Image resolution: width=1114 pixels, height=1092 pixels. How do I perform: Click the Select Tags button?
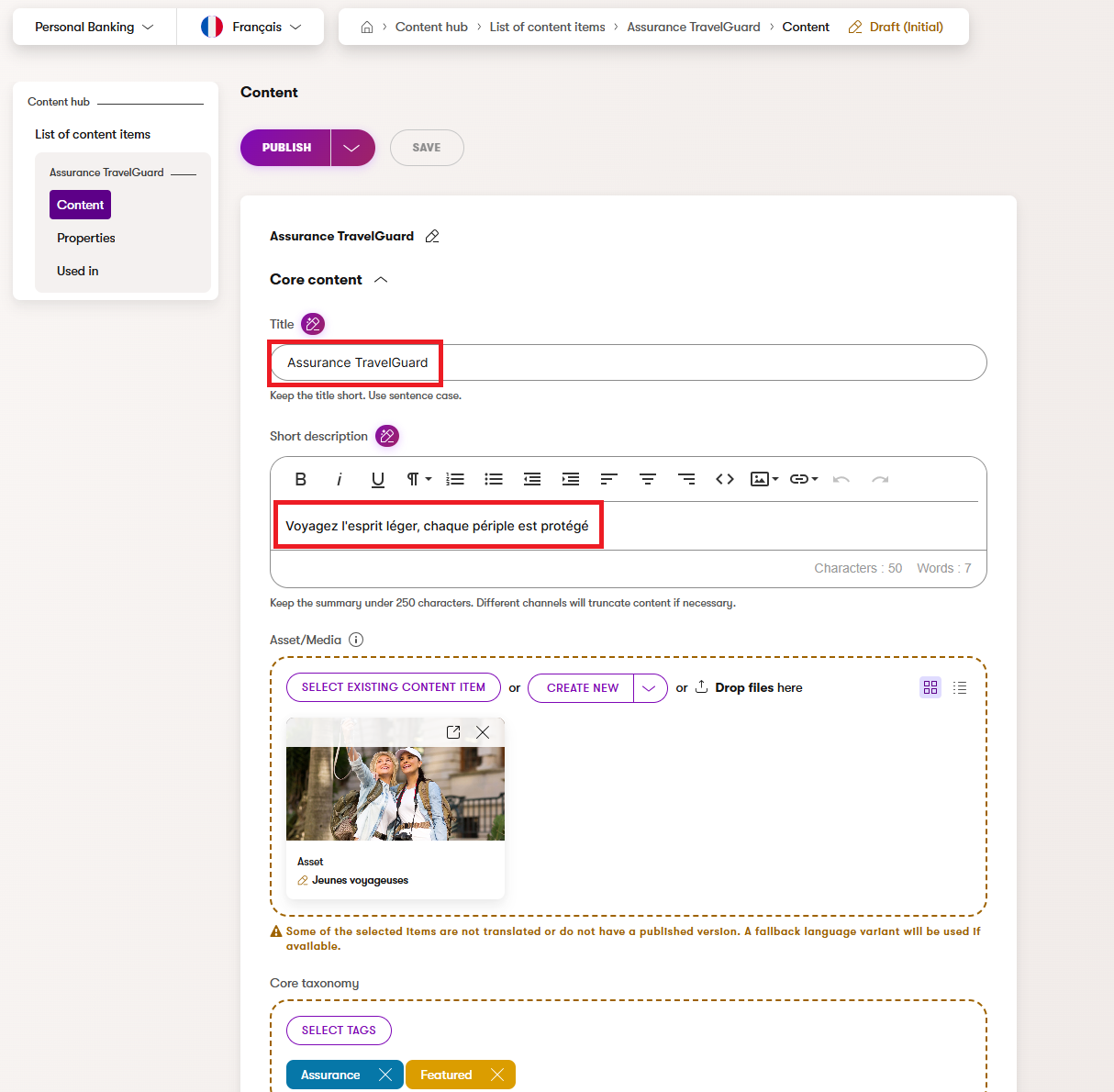(339, 1031)
